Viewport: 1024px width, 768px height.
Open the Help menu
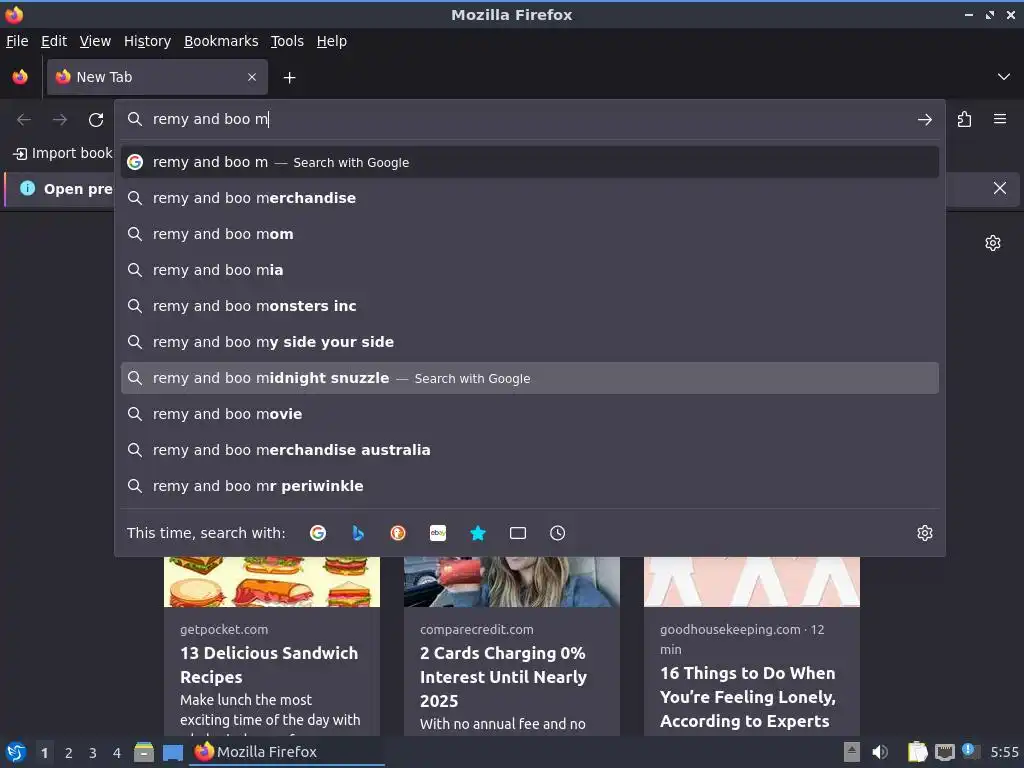[332, 41]
